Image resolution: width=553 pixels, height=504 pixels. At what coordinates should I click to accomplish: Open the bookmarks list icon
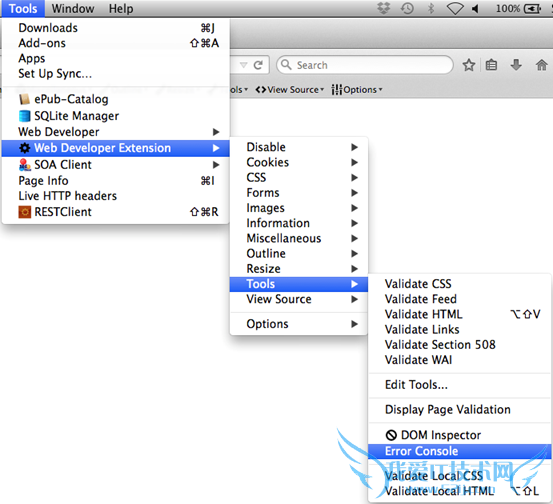[x=491, y=65]
